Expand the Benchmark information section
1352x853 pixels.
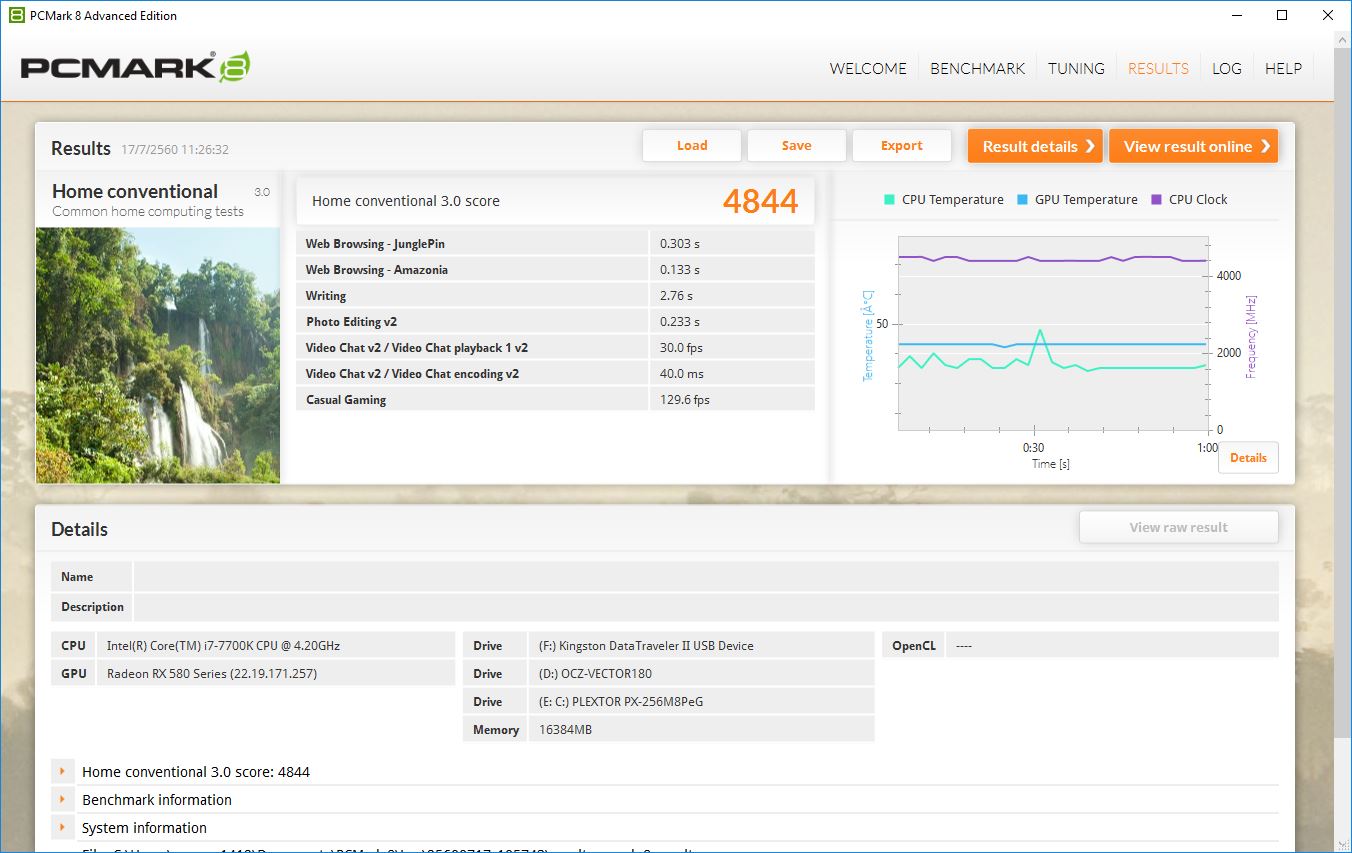[62, 800]
